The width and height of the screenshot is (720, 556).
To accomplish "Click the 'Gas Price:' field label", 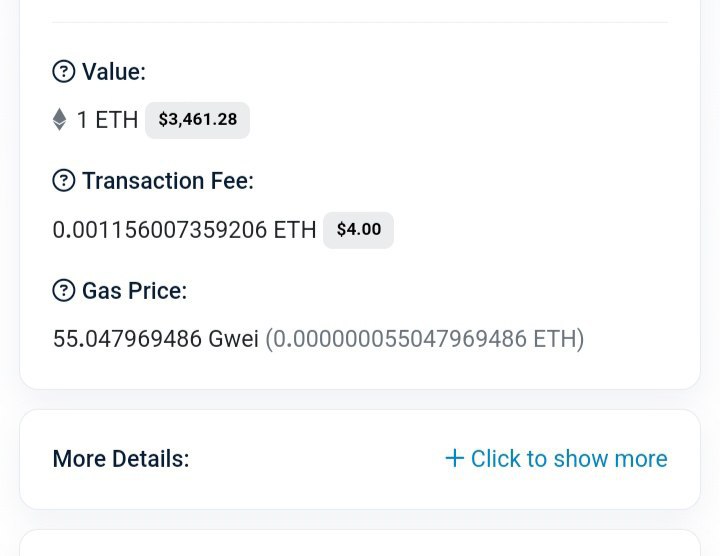I will click(x=134, y=291).
